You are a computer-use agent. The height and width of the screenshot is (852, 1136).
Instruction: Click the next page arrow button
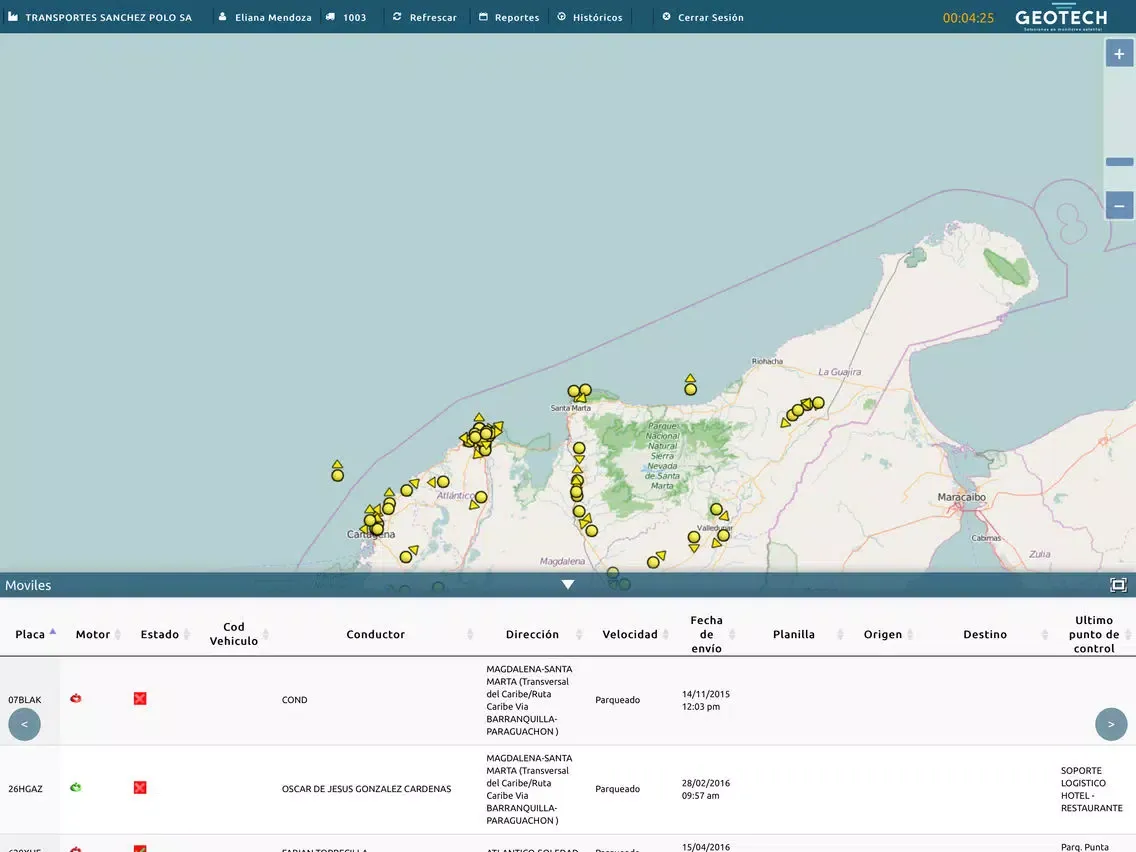[1111, 724]
